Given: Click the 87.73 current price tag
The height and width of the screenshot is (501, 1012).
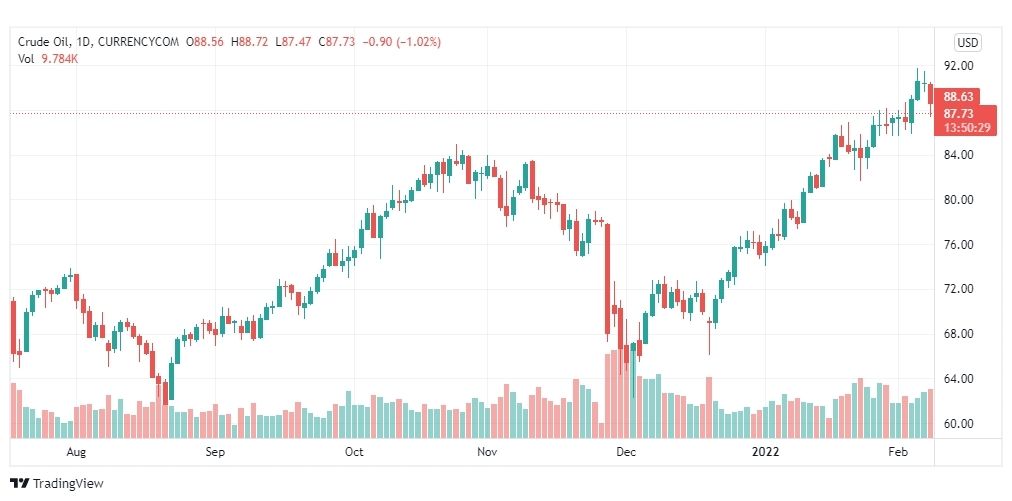Looking at the screenshot, I should [958, 114].
